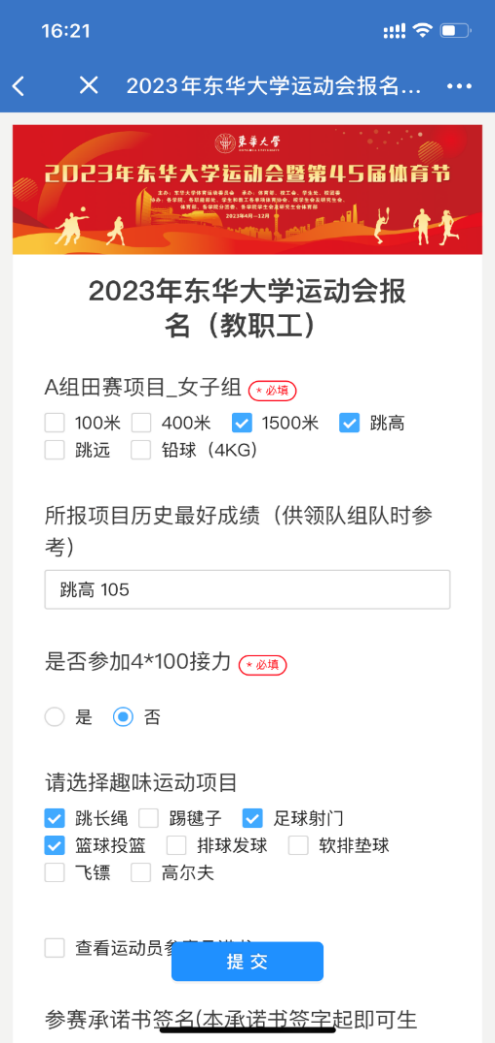495x1043 pixels.
Task: Open the three-dots more menu
Action: (x=459, y=86)
